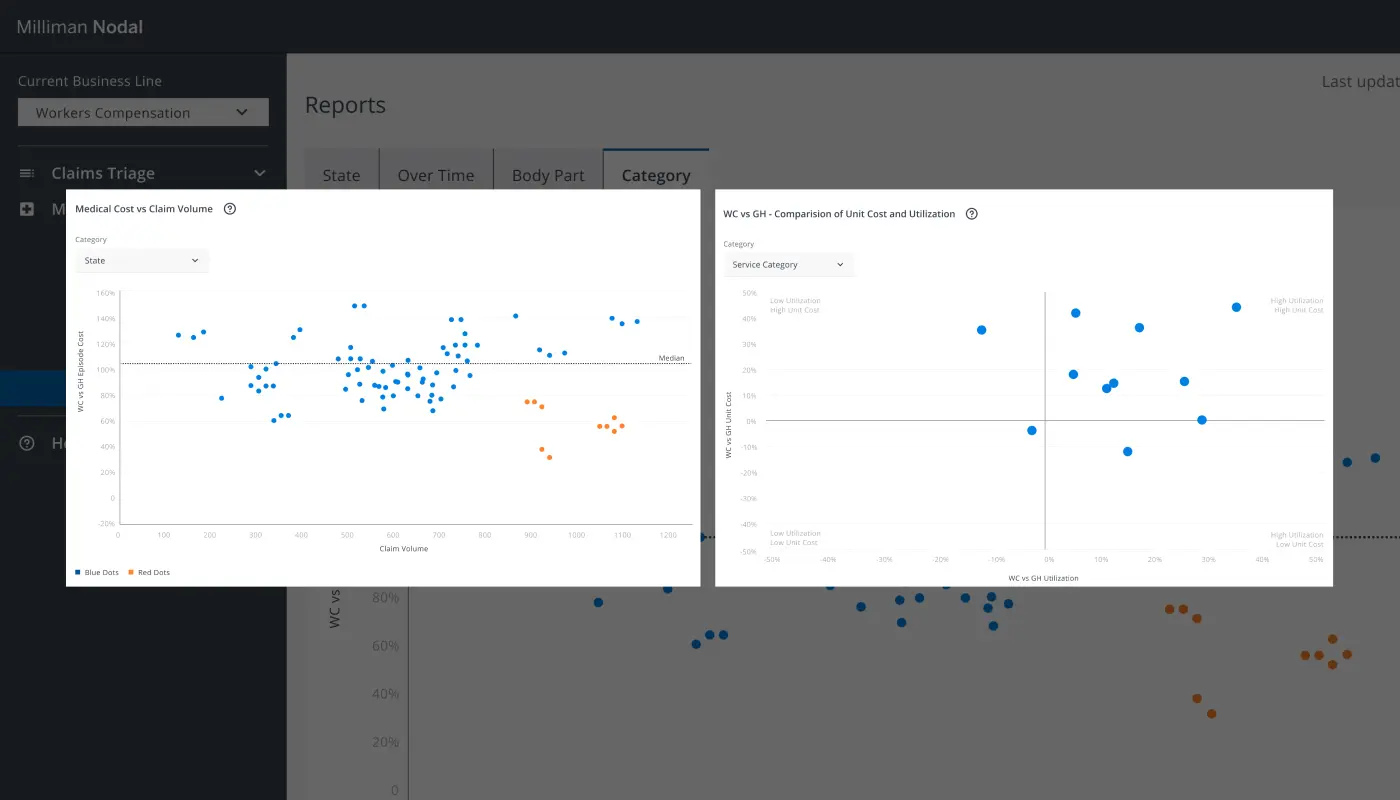Click the orange Red Dots legend square
Image resolution: width=1400 pixels, height=800 pixels.
point(132,573)
